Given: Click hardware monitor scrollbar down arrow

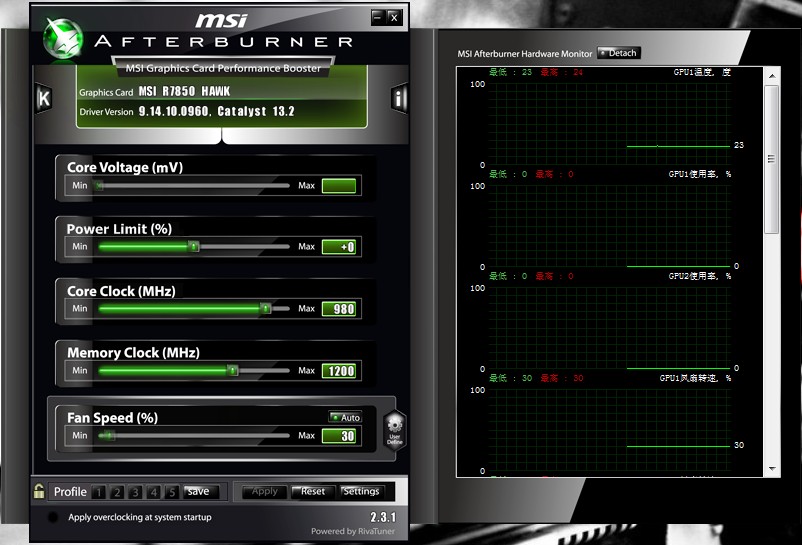Looking at the screenshot, I should coord(772,469).
